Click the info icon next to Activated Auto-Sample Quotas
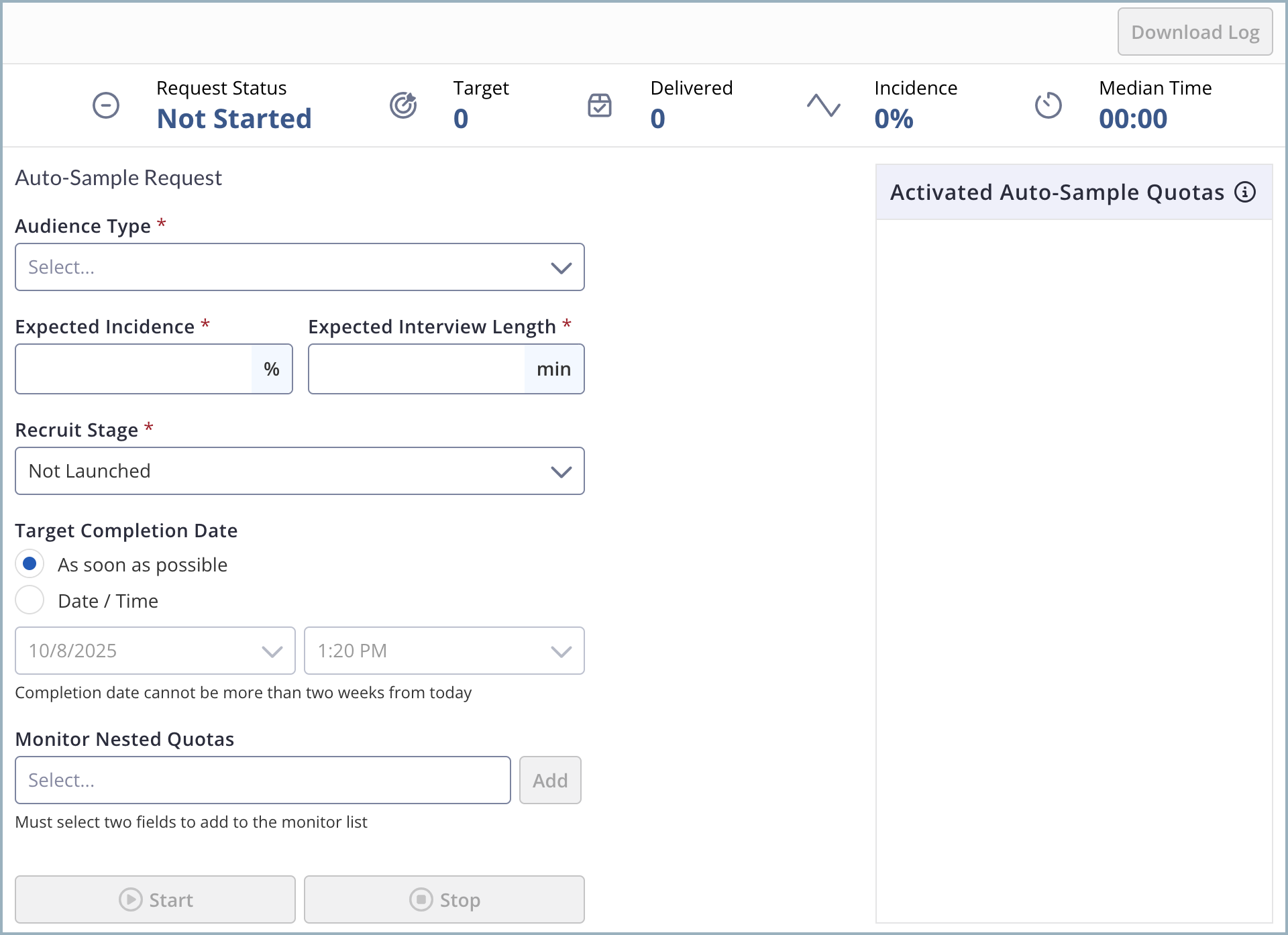 point(1246,192)
